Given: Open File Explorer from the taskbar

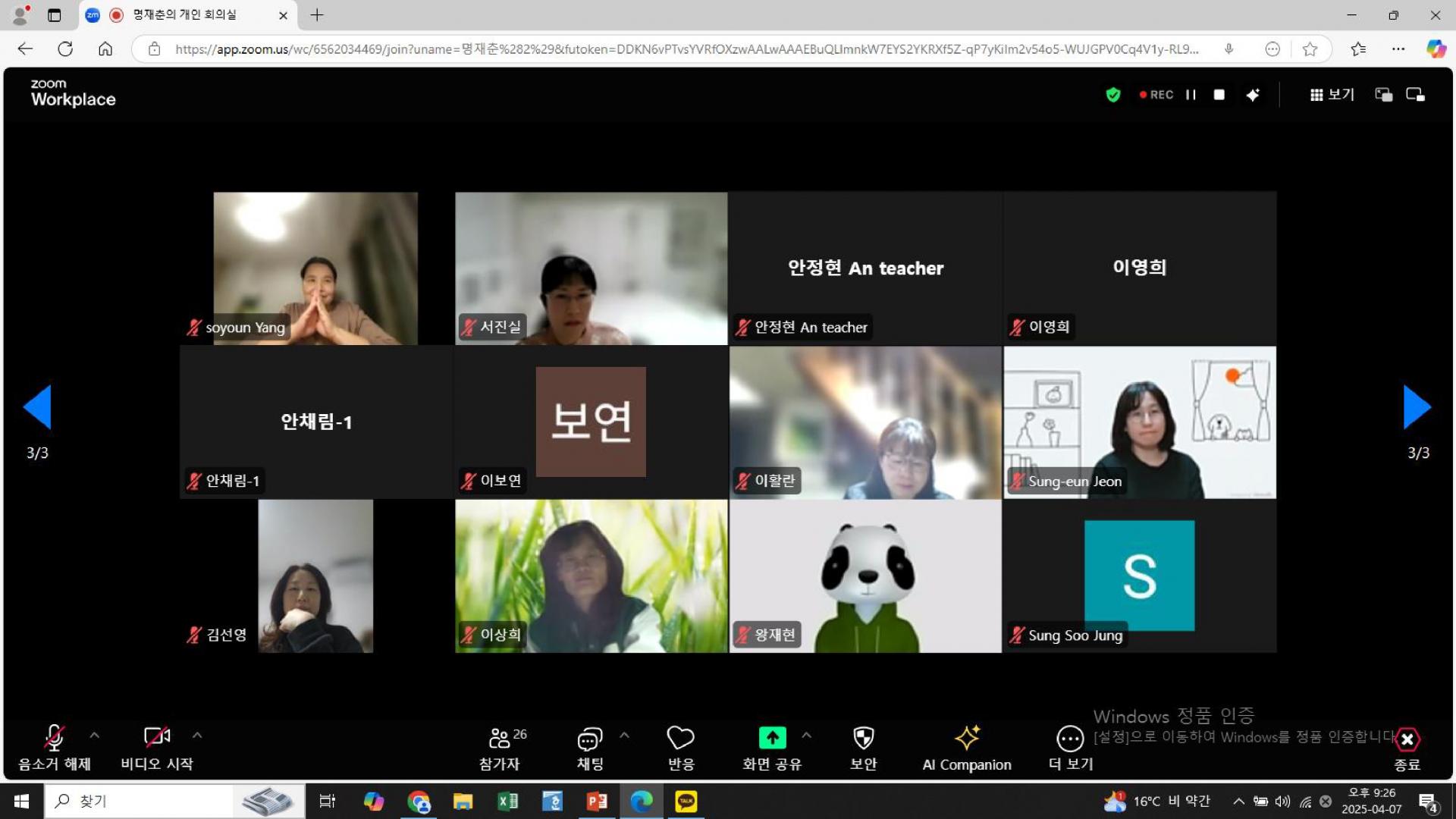Looking at the screenshot, I should click(463, 802).
